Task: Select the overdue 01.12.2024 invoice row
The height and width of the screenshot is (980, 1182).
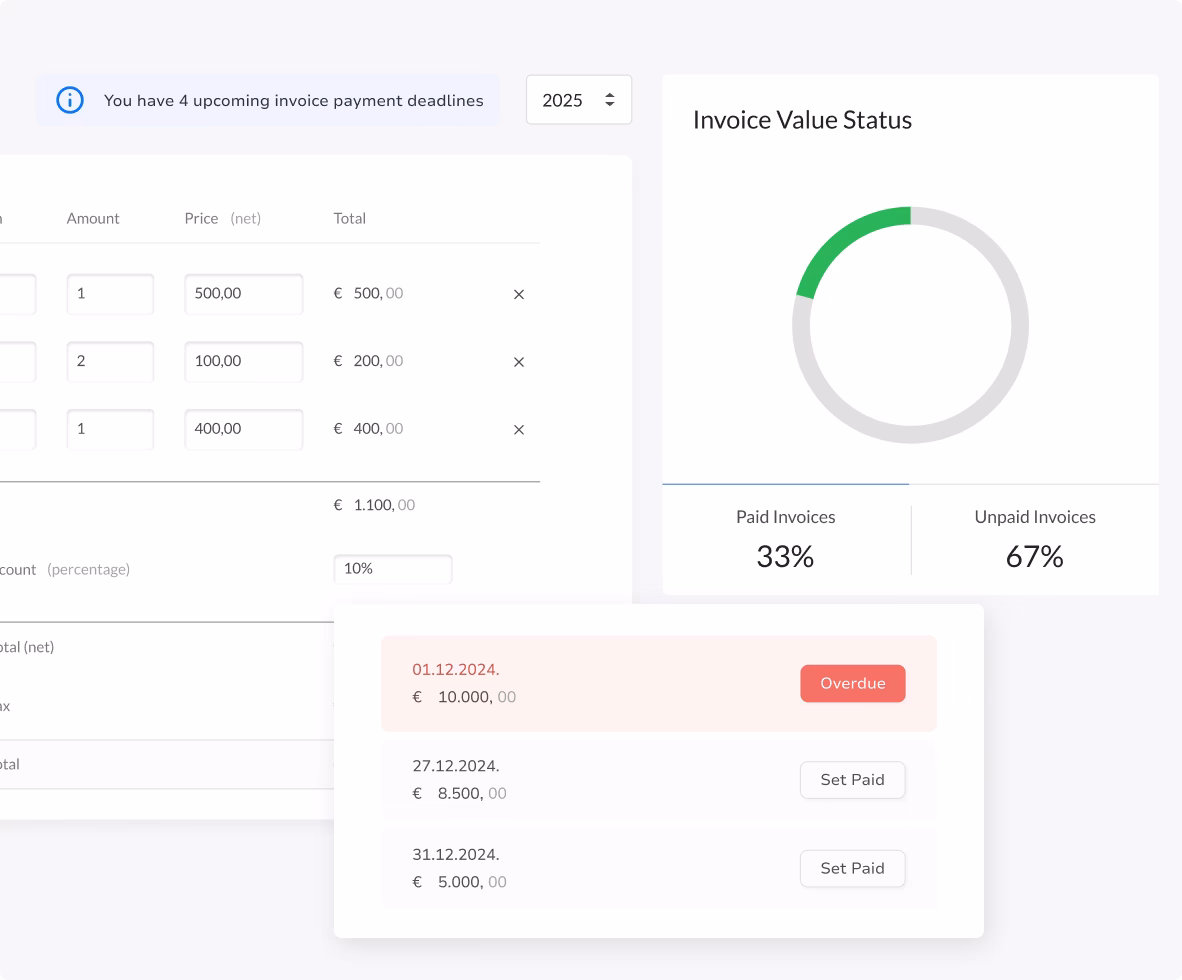Action: [600, 684]
